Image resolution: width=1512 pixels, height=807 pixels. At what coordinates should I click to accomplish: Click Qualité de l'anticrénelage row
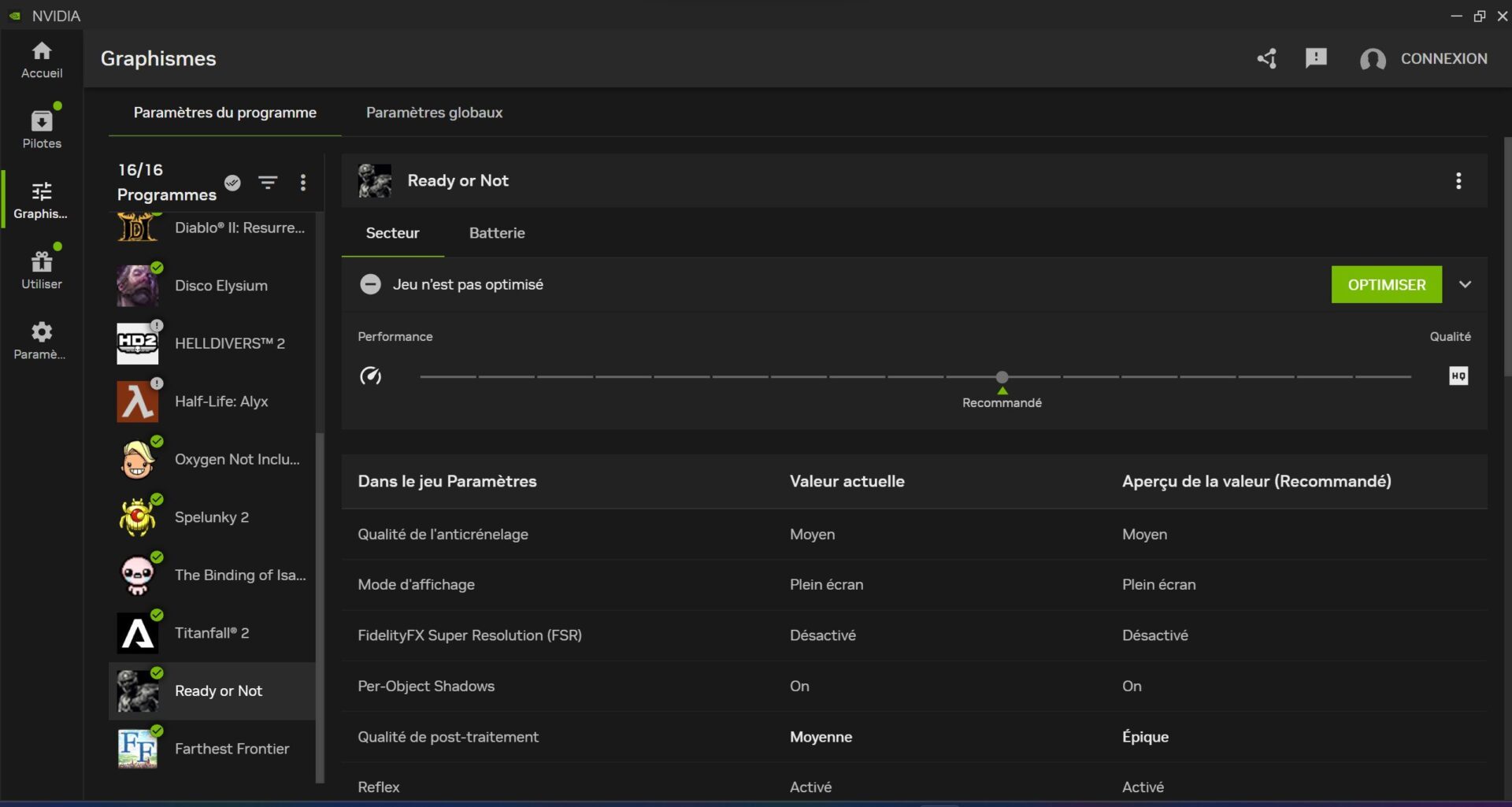coord(914,535)
